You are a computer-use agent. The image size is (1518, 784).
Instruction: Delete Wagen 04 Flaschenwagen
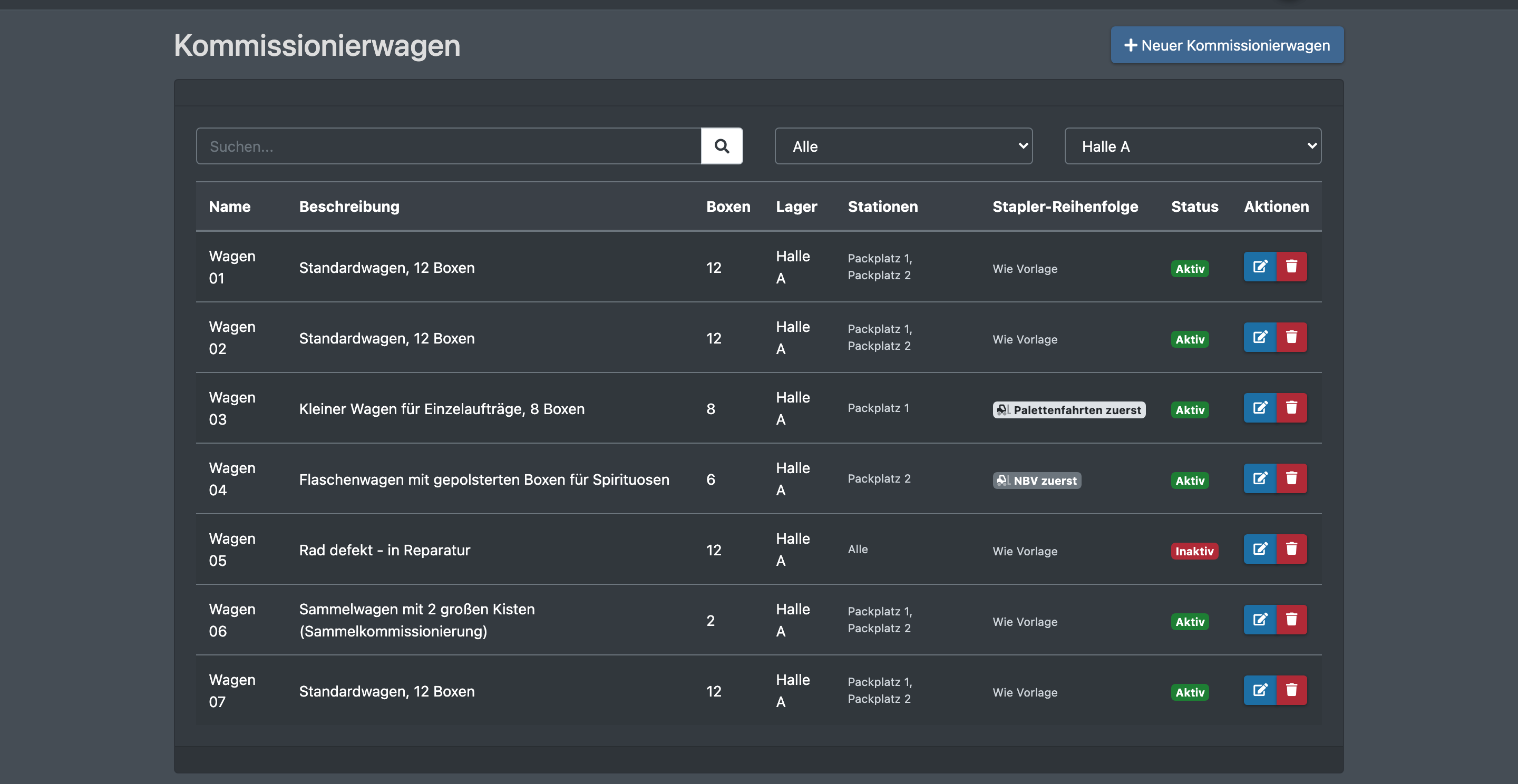pyautogui.click(x=1291, y=479)
